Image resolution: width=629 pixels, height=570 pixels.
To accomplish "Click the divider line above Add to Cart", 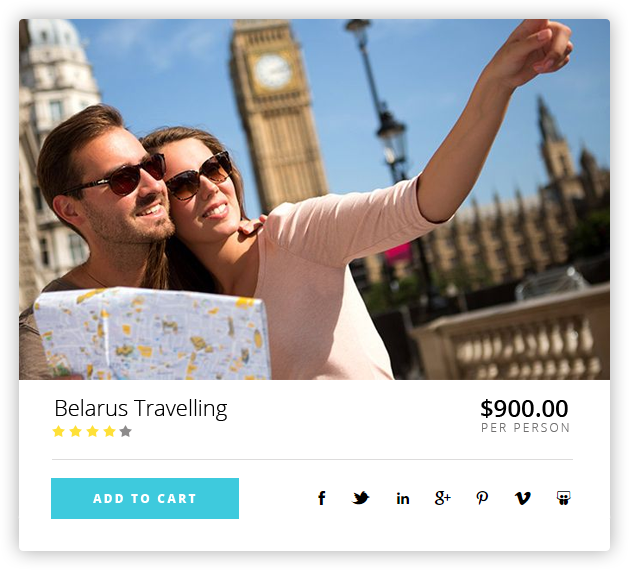I will [312, 459].
